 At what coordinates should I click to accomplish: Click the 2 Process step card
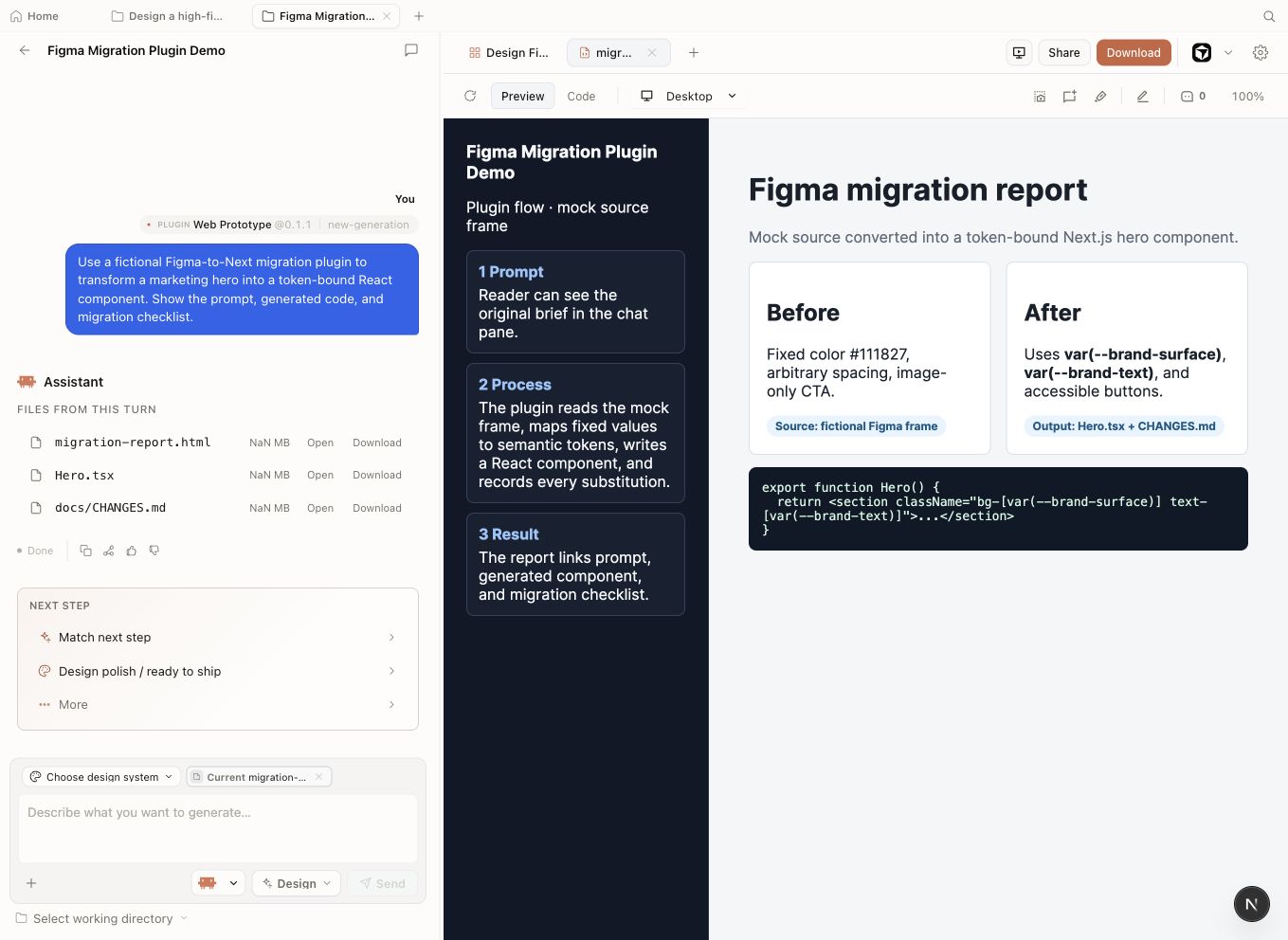pyautogui.click(x=575, y=433)
